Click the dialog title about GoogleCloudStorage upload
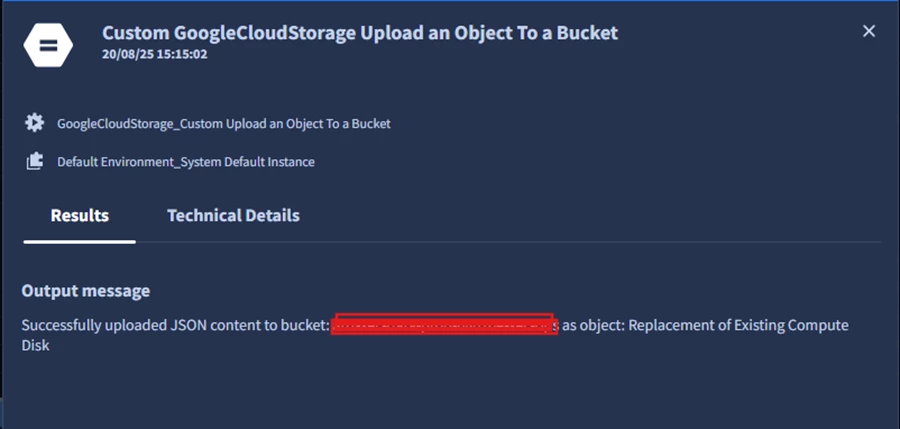Screen dimensions: 900x429 click(x=360, y=33)
